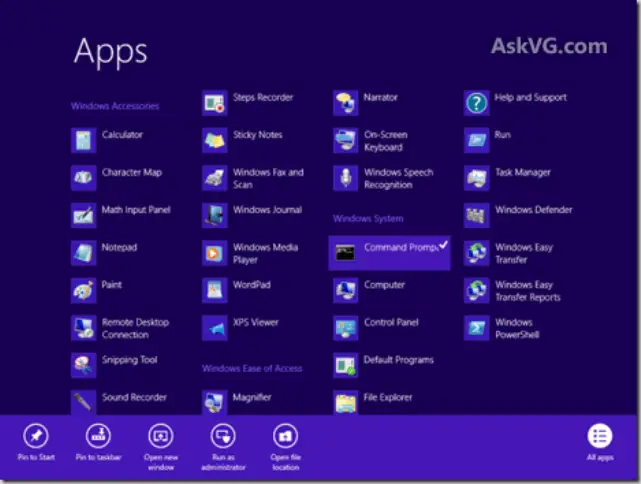
Task: Click the XPS Viewer icon
Action: 215,328
